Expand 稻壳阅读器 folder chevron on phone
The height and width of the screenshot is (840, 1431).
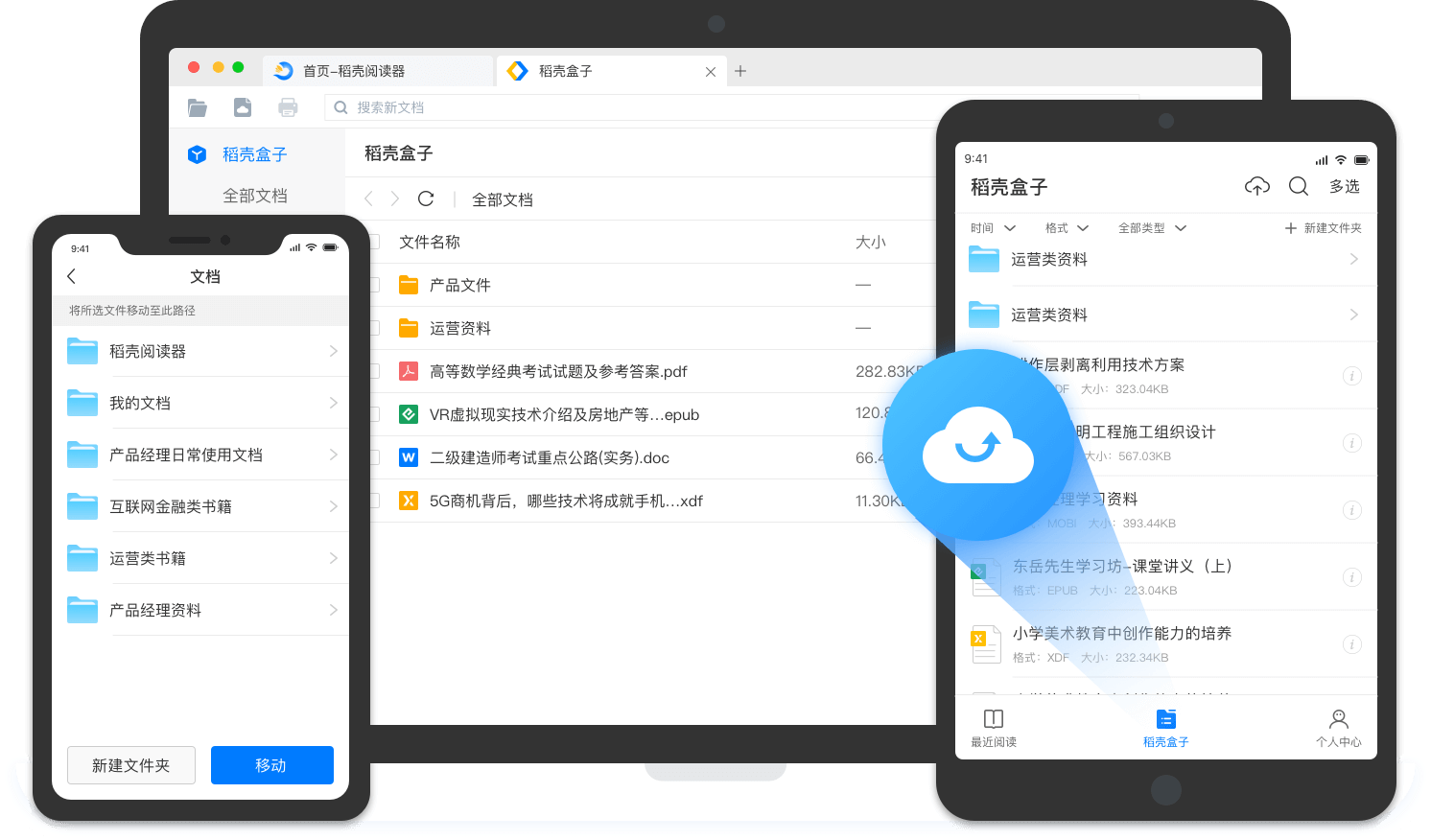(x=334, y=351)
